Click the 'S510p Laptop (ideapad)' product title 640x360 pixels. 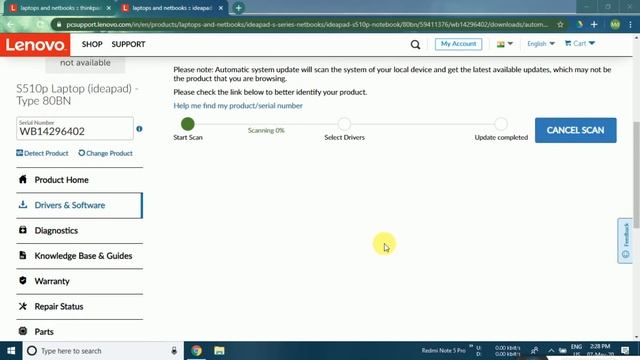pos(77,94)
